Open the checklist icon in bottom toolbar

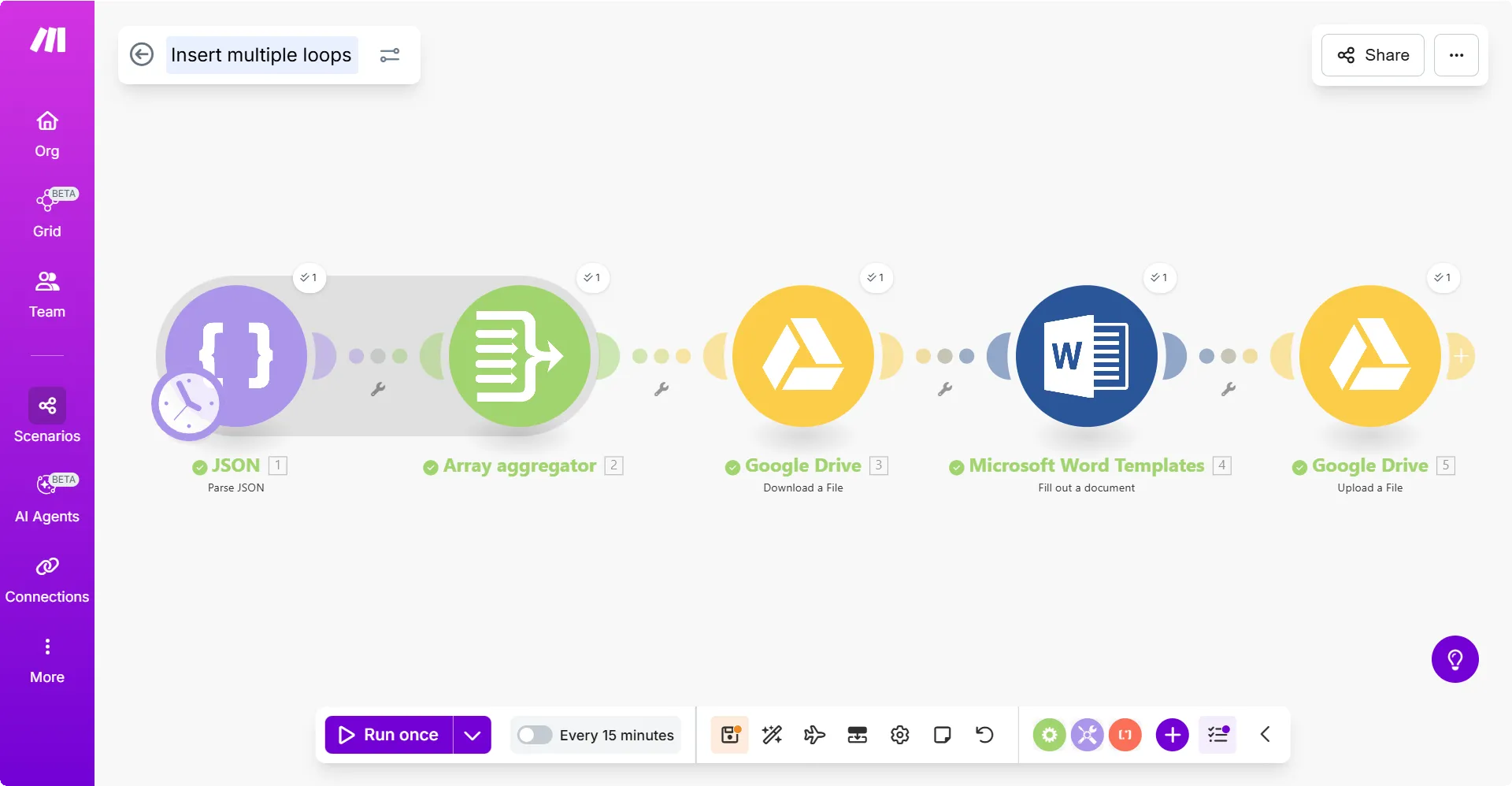1218,735
